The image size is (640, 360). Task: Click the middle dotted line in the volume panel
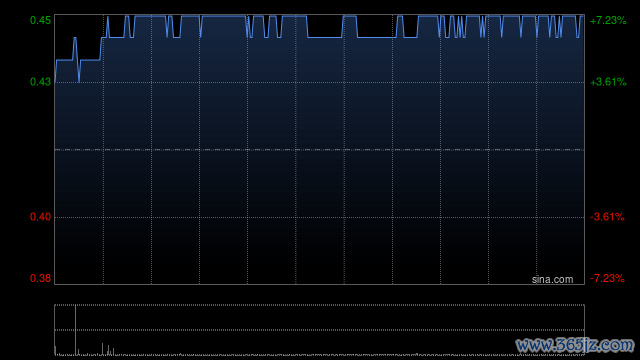(x=320, y=330)
